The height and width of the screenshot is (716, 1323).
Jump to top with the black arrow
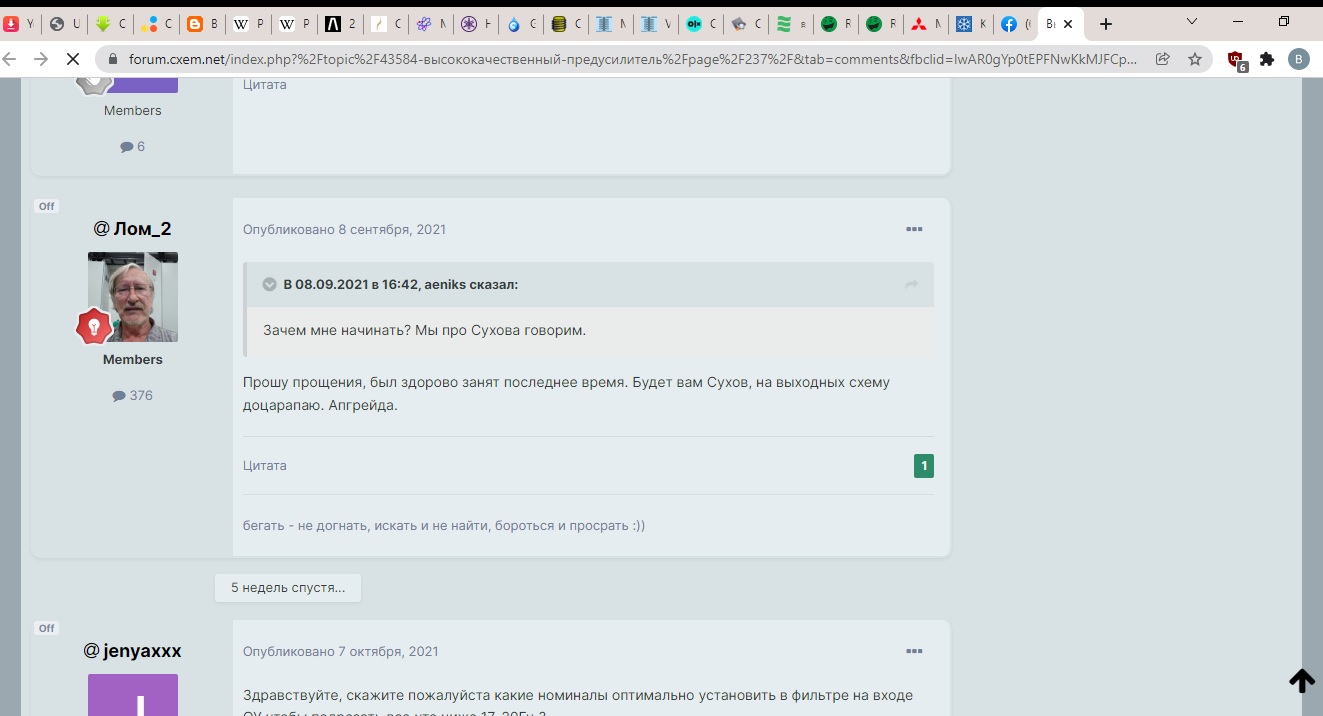(x=1301, y=680)
